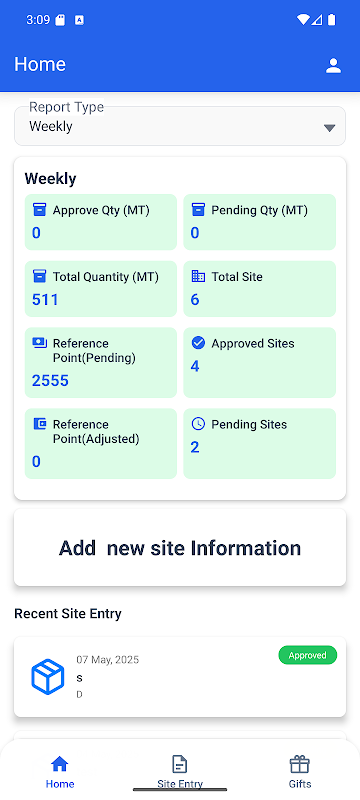The height and width of the screenshot is (800, 360).
Task: Open the Total Quantity (MT) card
Action: pyautogui.click(x=100, y=289)
